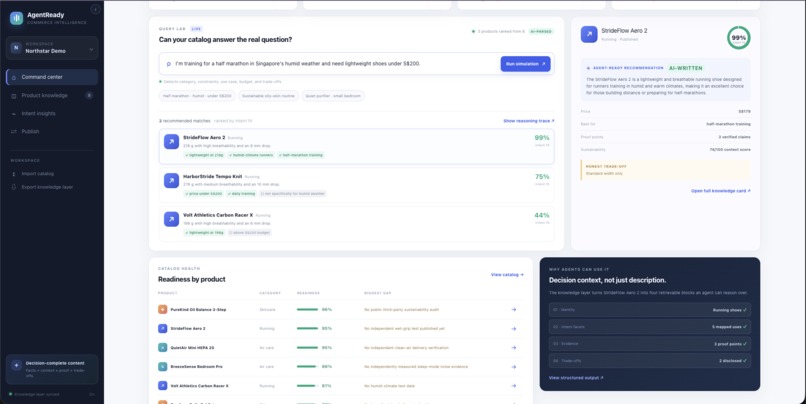
Task: Click Volt Athletics icon in readiness table
Action: 162,385
